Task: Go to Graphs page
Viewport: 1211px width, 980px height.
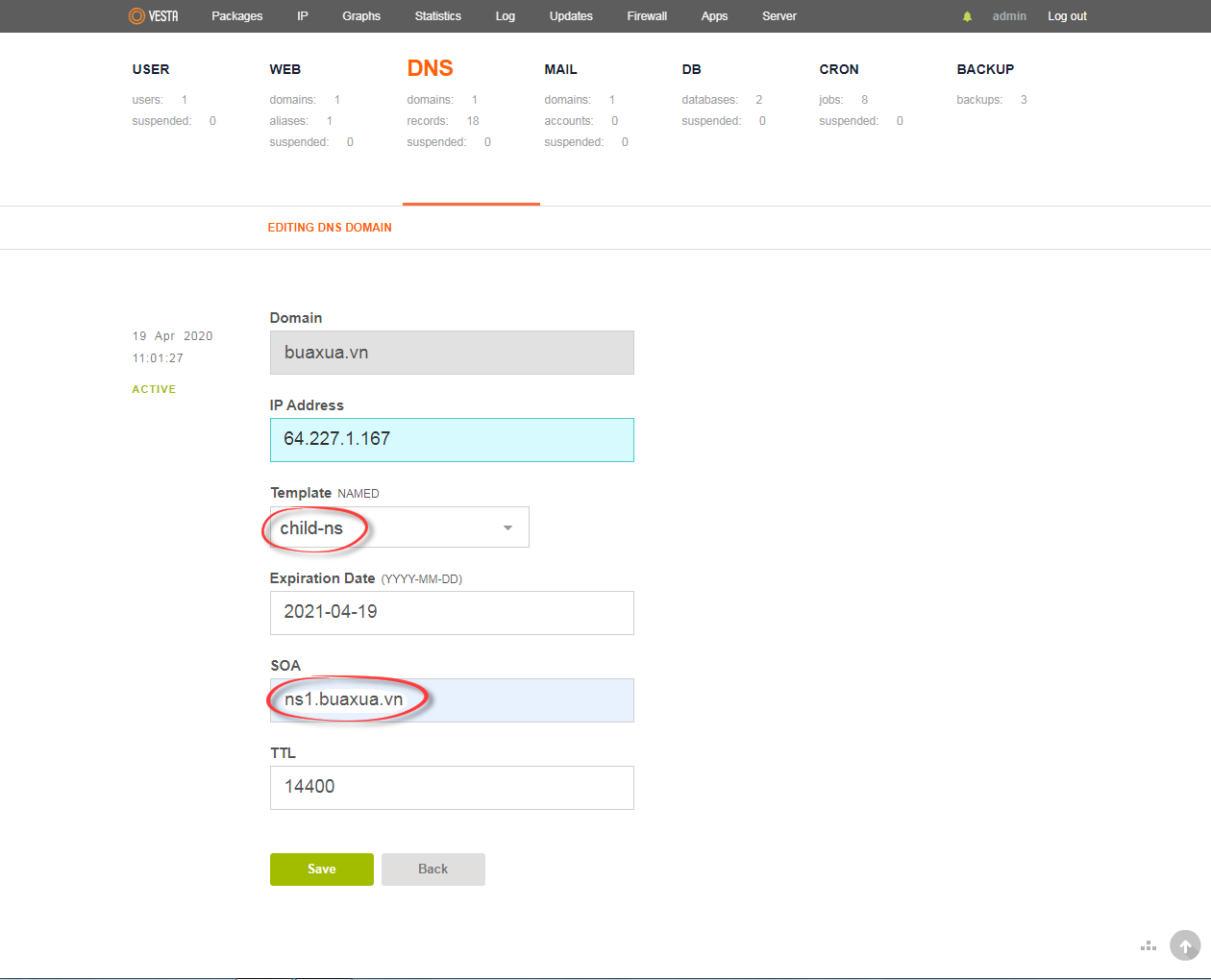Action: point(361,16)
